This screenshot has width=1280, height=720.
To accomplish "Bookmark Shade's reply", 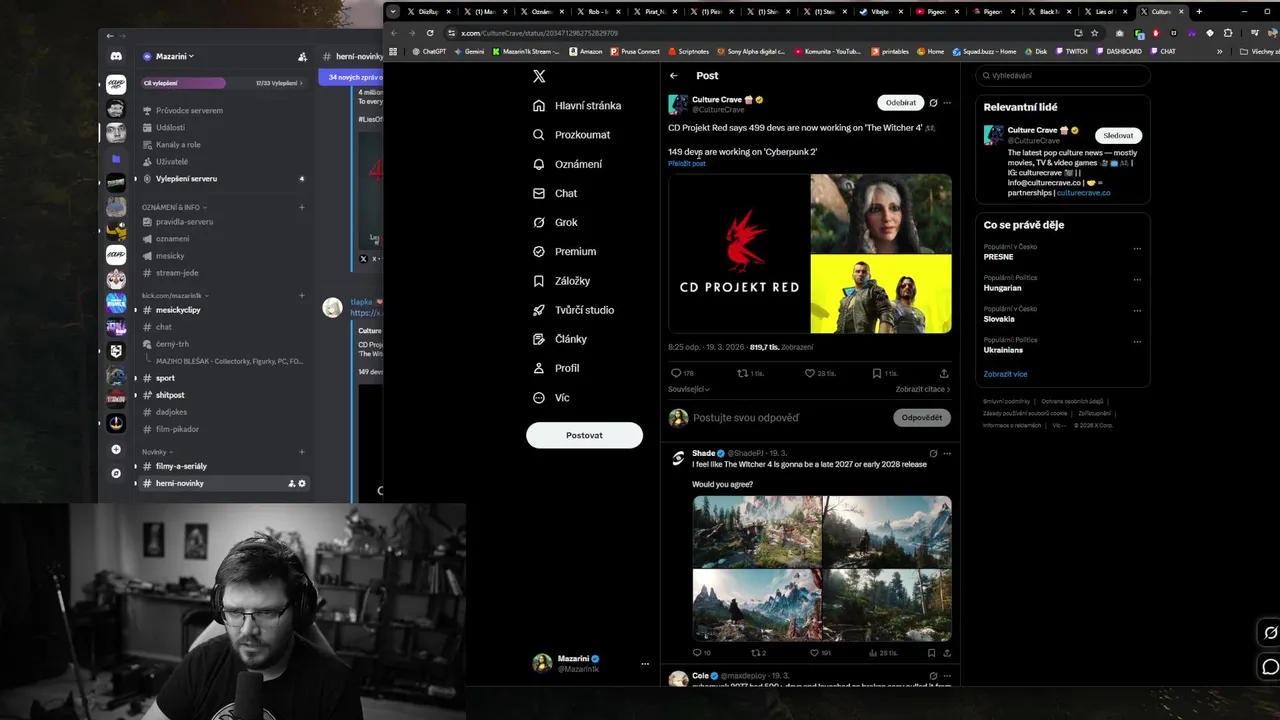I will 931,653.
